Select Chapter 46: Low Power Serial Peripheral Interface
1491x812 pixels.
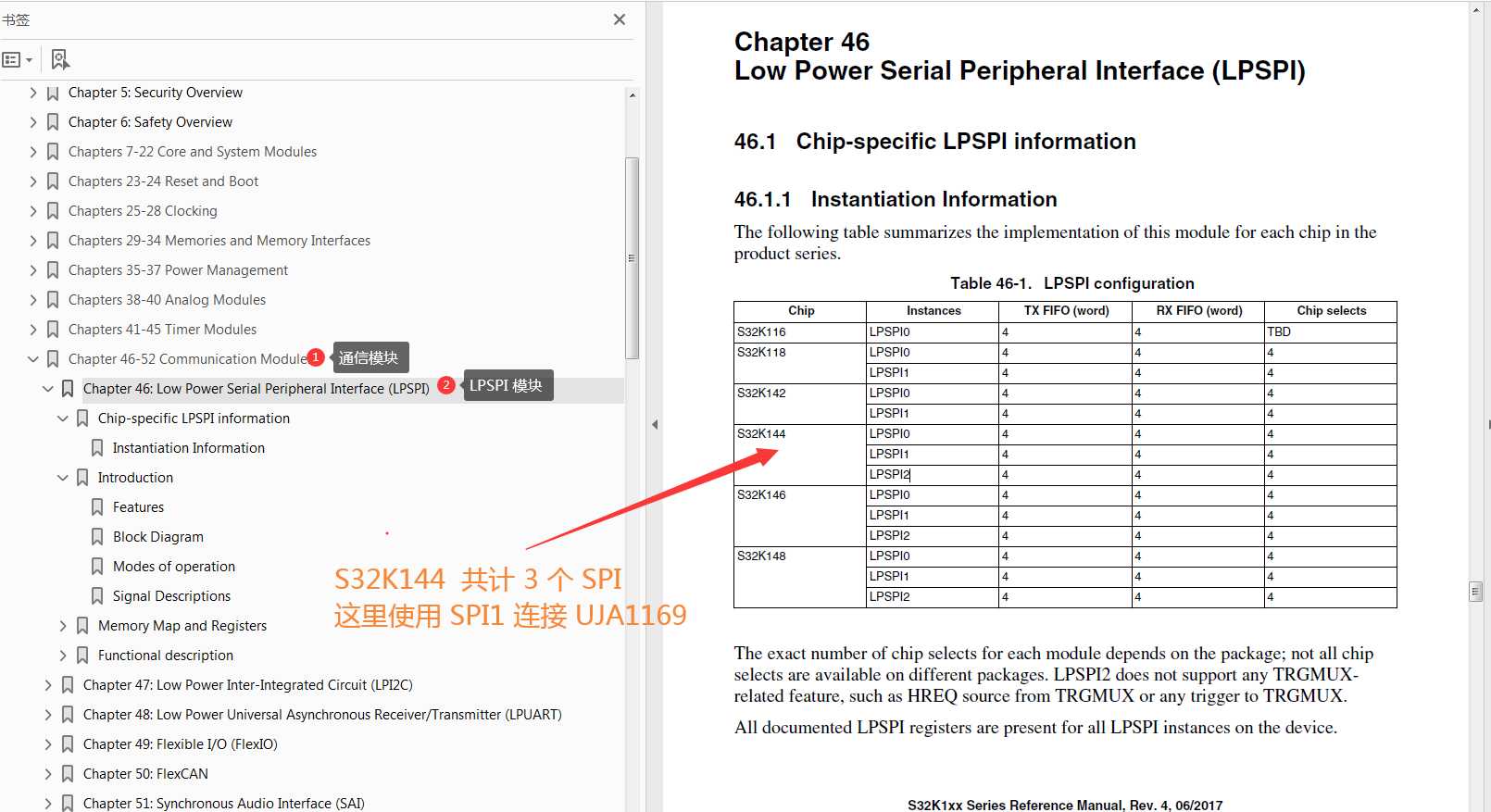[x=257, y=389]
